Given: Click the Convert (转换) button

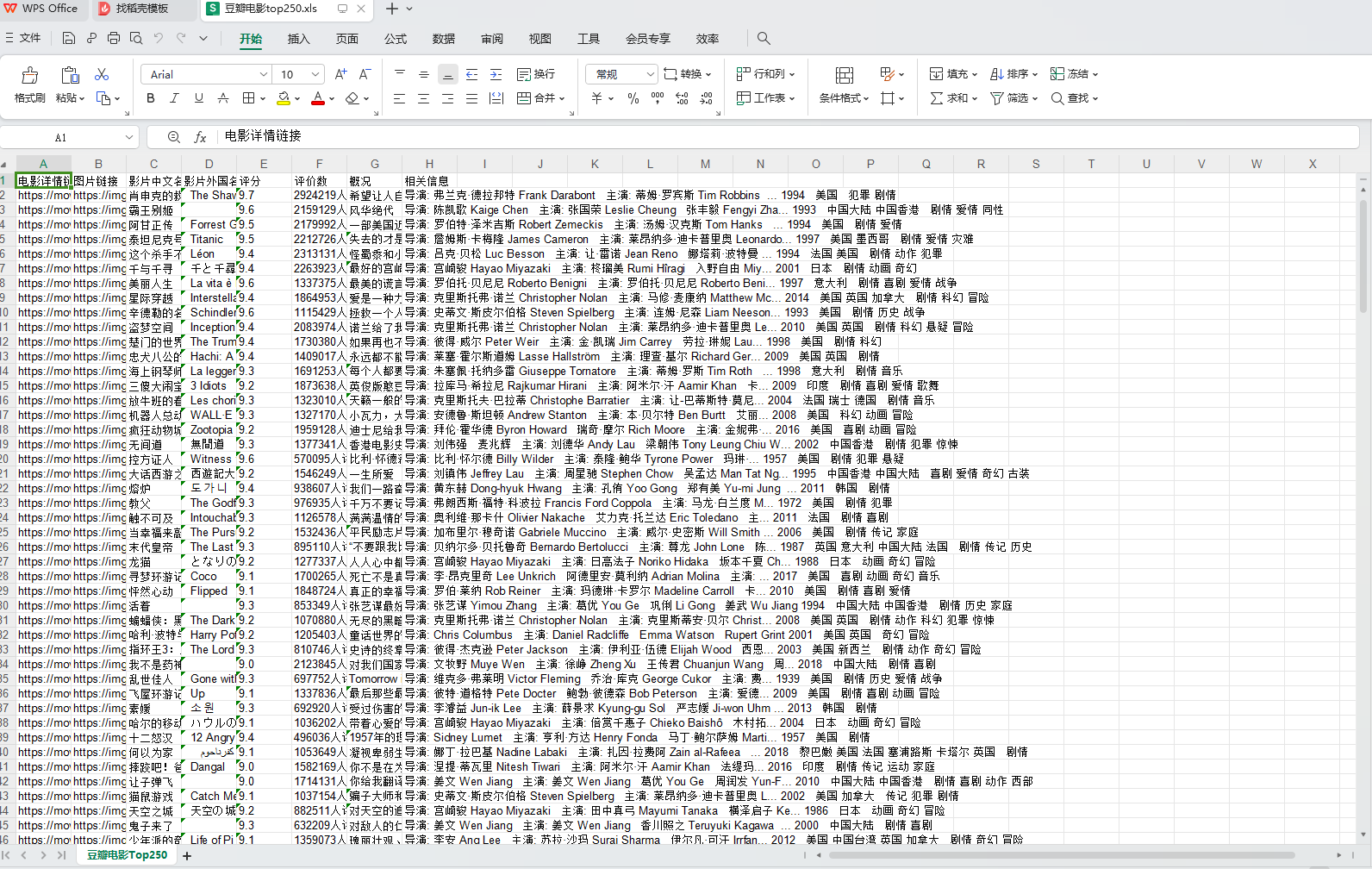Looking at the screenshot, I should pyautogui.click(x=688, y=74).
